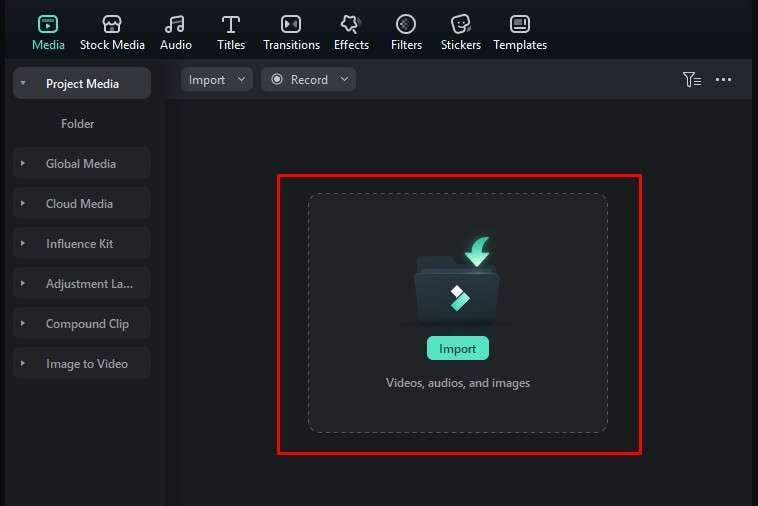Open the Stickers face icon

pos(460,24)
